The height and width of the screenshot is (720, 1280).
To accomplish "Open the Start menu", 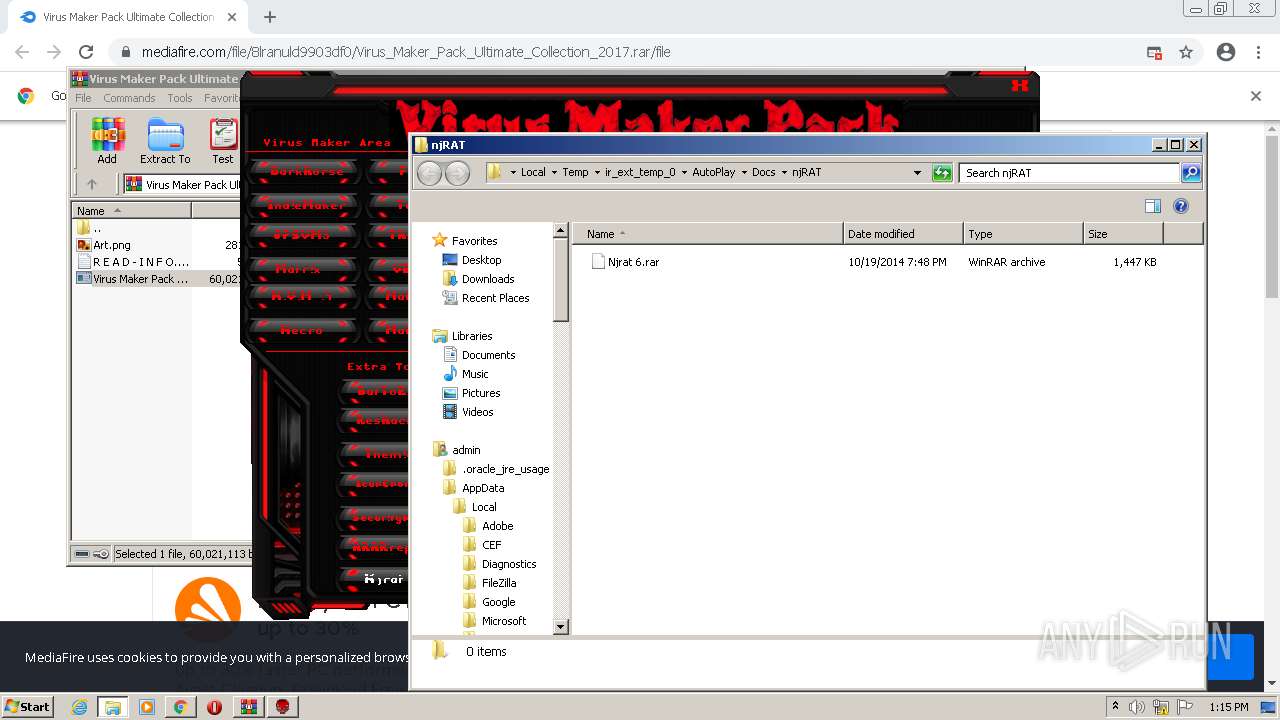I will 28,707.
